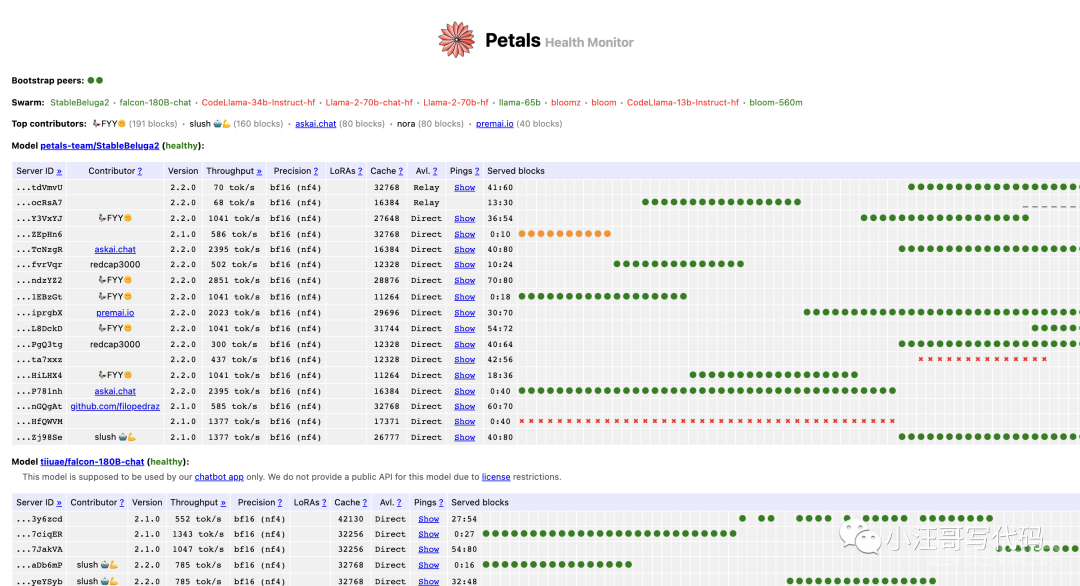Show pings for server ...7JakVA
Image resolution: width=1080 pixels, height=586 pixels.
tap(428, 550)
